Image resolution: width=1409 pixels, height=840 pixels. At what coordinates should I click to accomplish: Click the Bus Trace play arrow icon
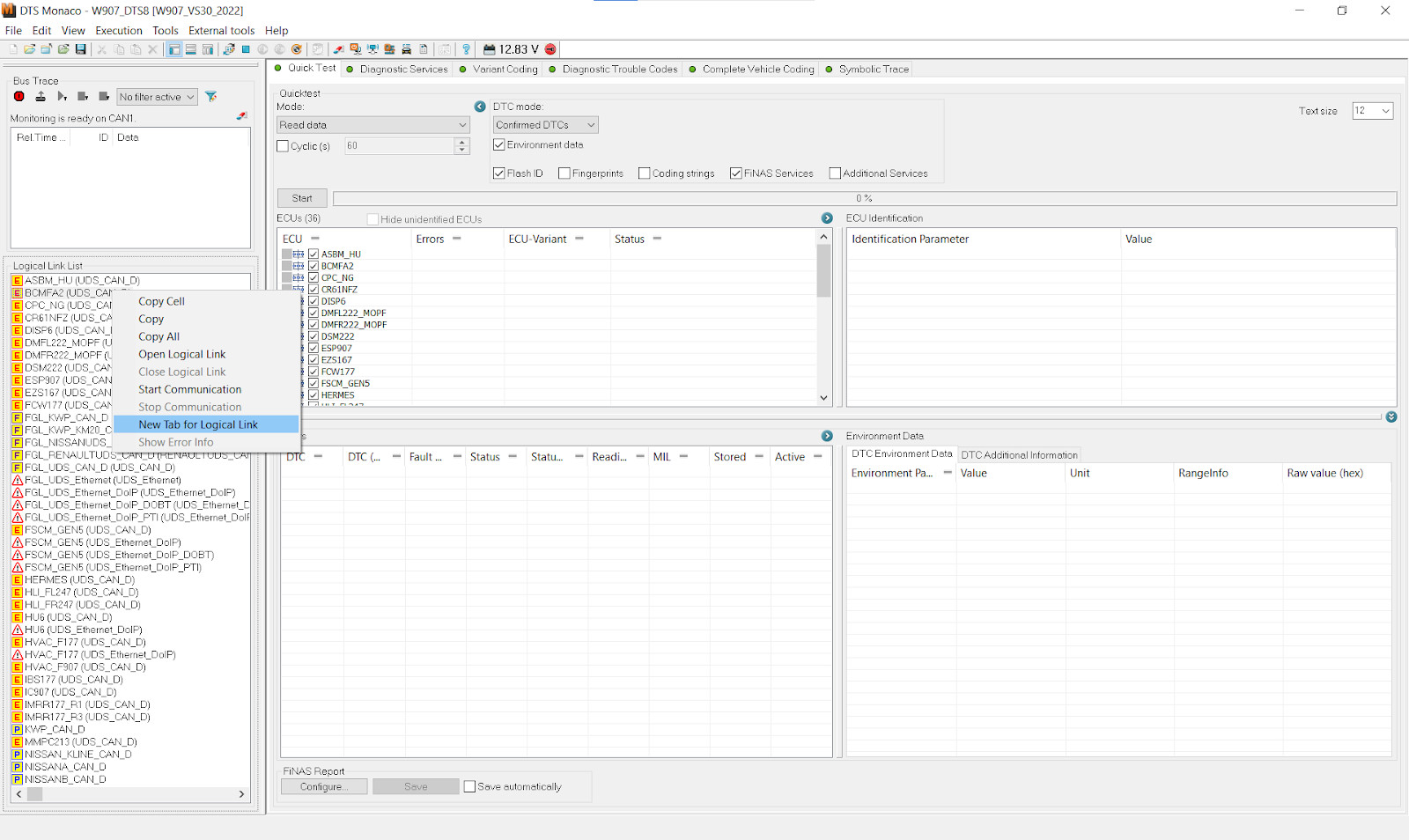62,97
